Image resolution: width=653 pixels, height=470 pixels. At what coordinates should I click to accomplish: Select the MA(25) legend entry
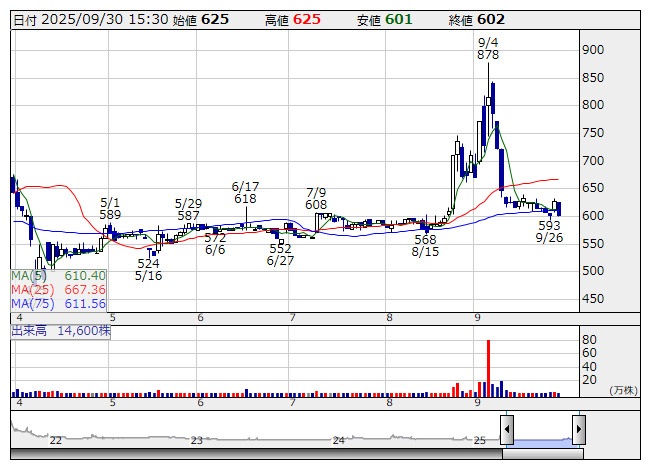pos(58,290)
